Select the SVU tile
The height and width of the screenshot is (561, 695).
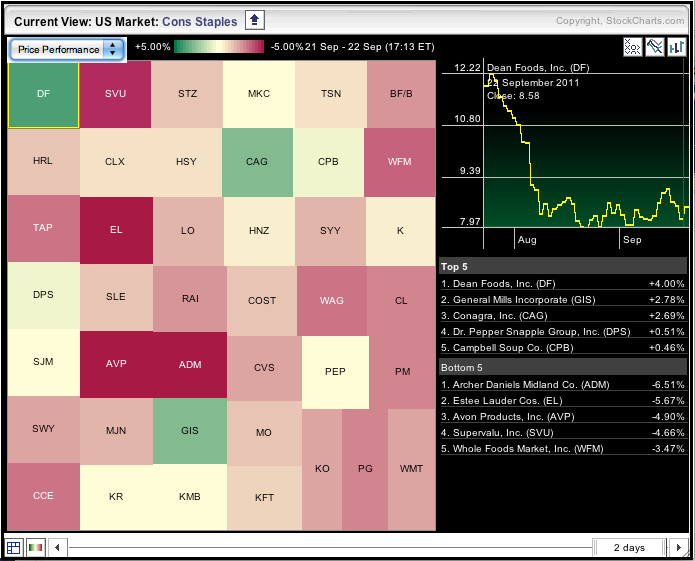click(x=115, y=94)
